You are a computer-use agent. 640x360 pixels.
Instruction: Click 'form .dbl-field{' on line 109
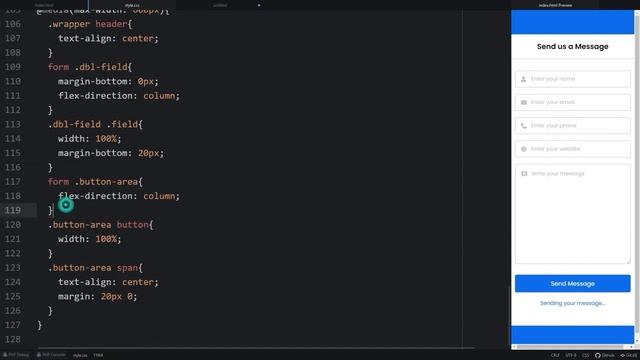90,67
